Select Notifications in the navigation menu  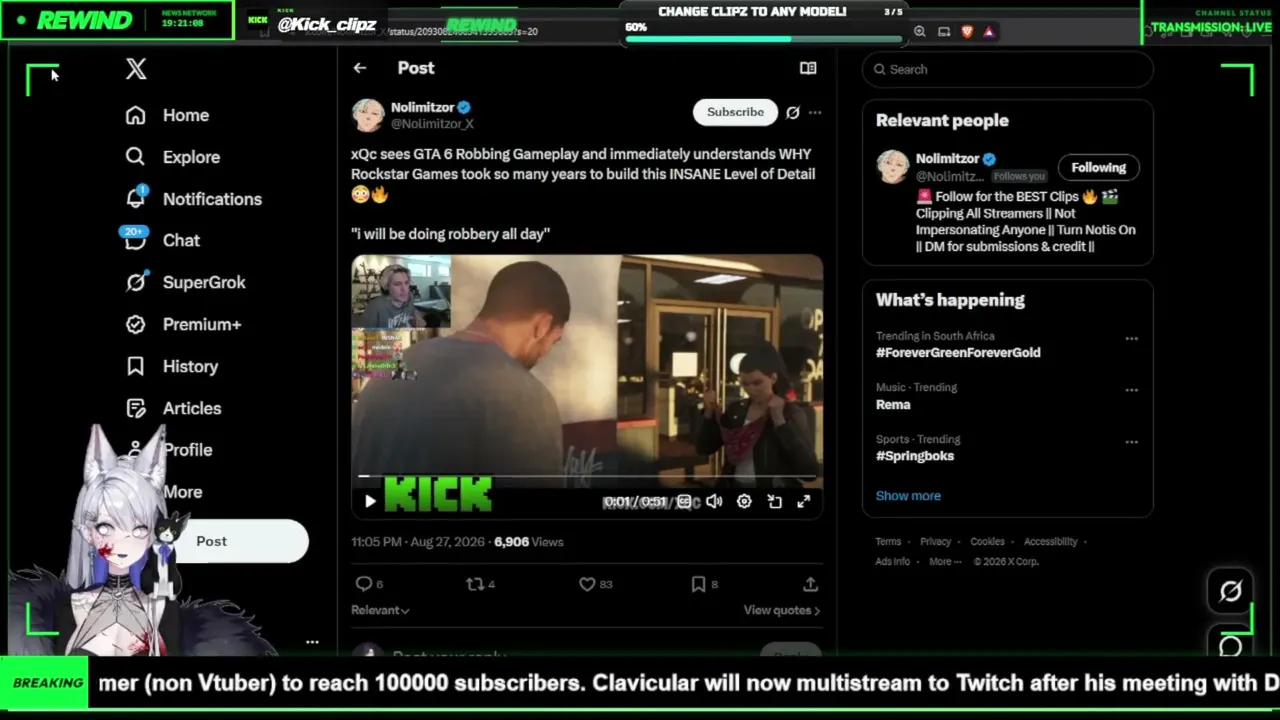click(x=212, y=199)
